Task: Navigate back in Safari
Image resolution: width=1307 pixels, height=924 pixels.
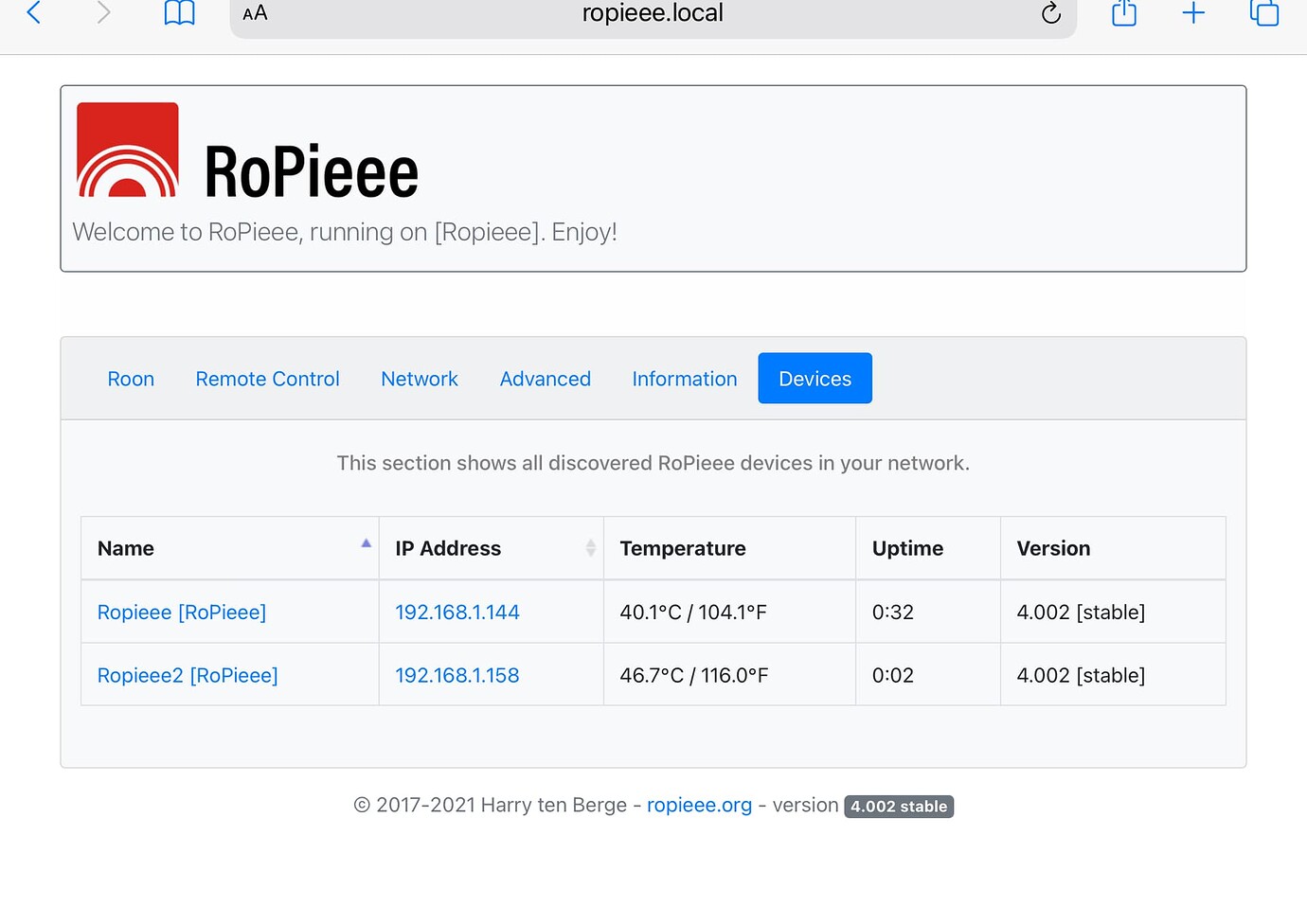Action: click(x=33, y=14)
